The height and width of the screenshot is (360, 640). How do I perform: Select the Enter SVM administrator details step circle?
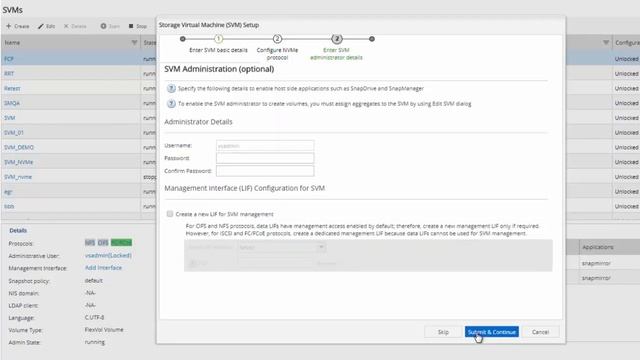[336, 39]
